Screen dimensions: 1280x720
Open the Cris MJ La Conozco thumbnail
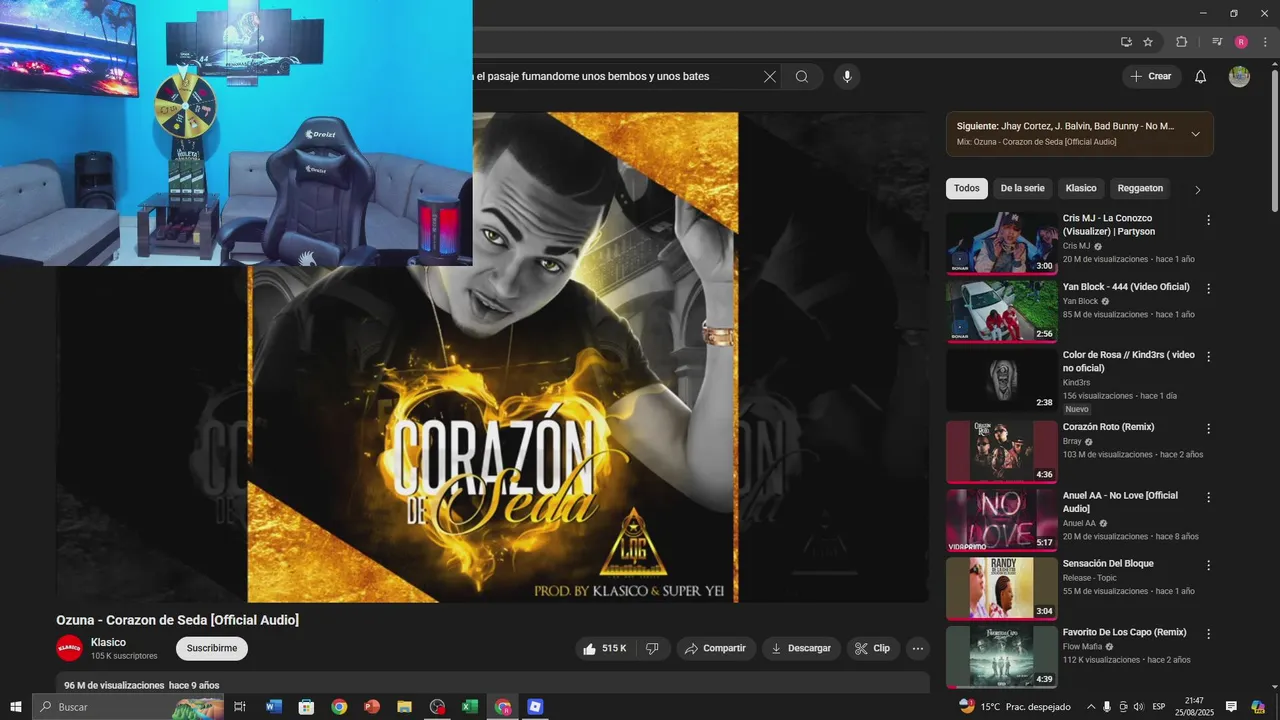pos(1002,243)
